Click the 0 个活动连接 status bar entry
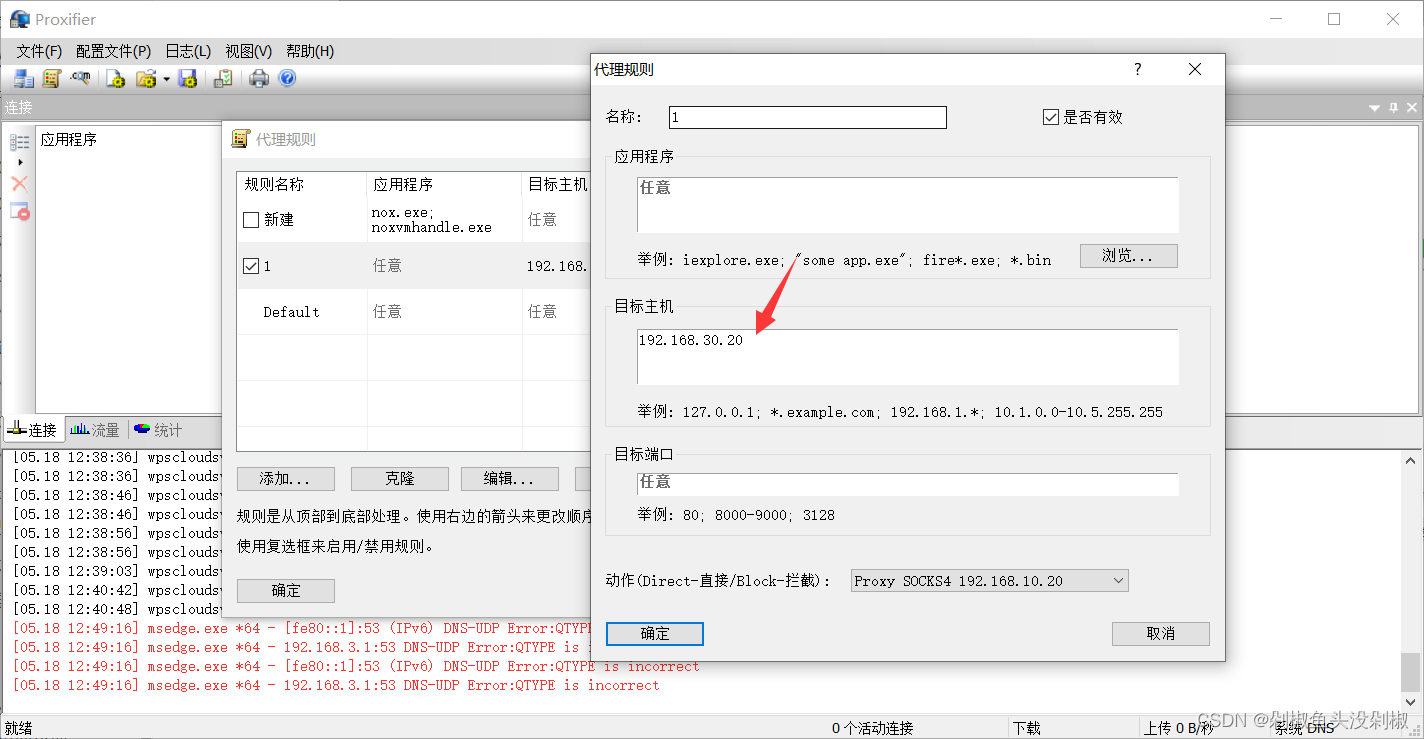The image size is (1424, 739). pos(872,728)
